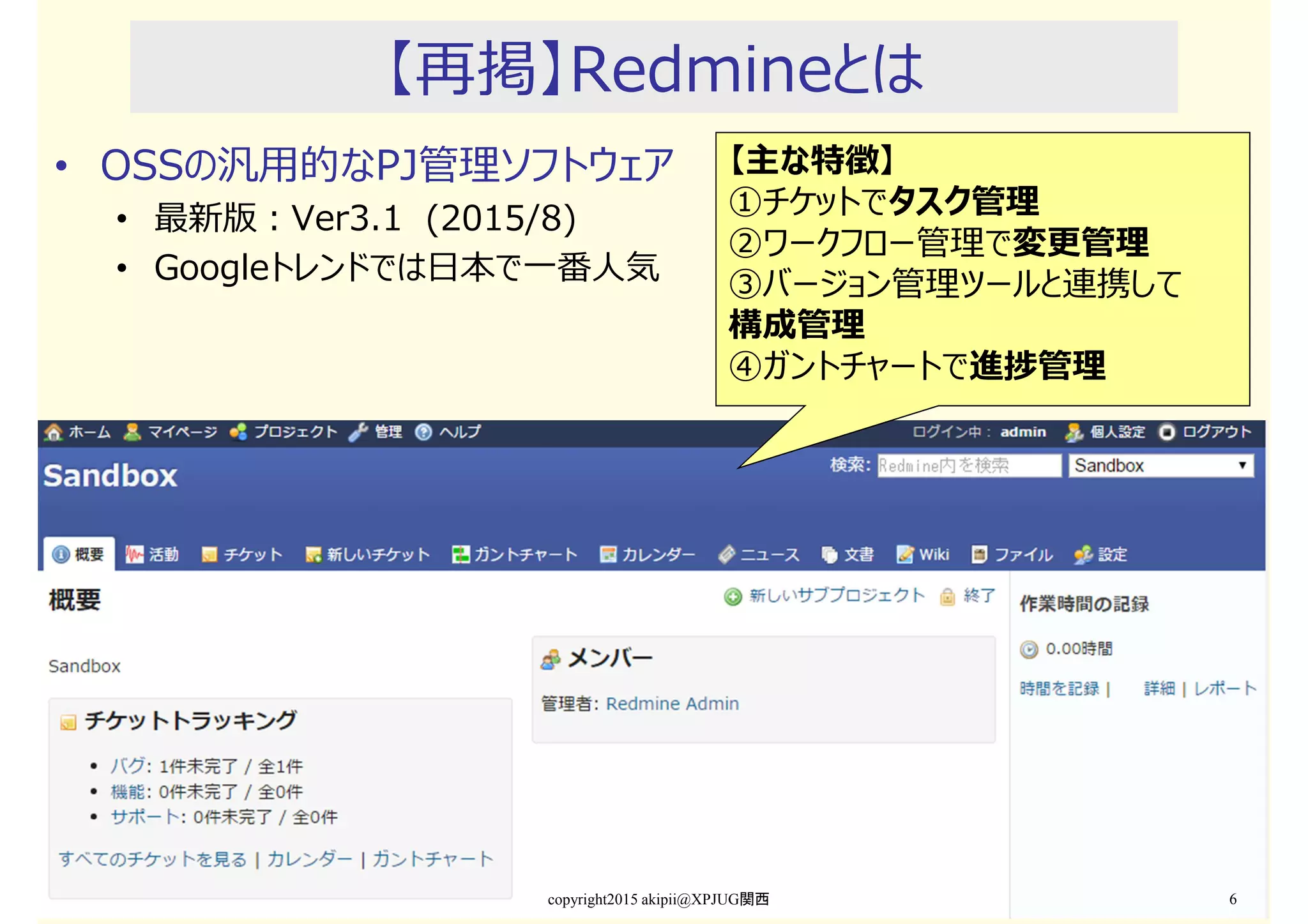The height and width of the screenshot is (924, 1308).
Task: Click the 終了 close project link
Action: 979,595
